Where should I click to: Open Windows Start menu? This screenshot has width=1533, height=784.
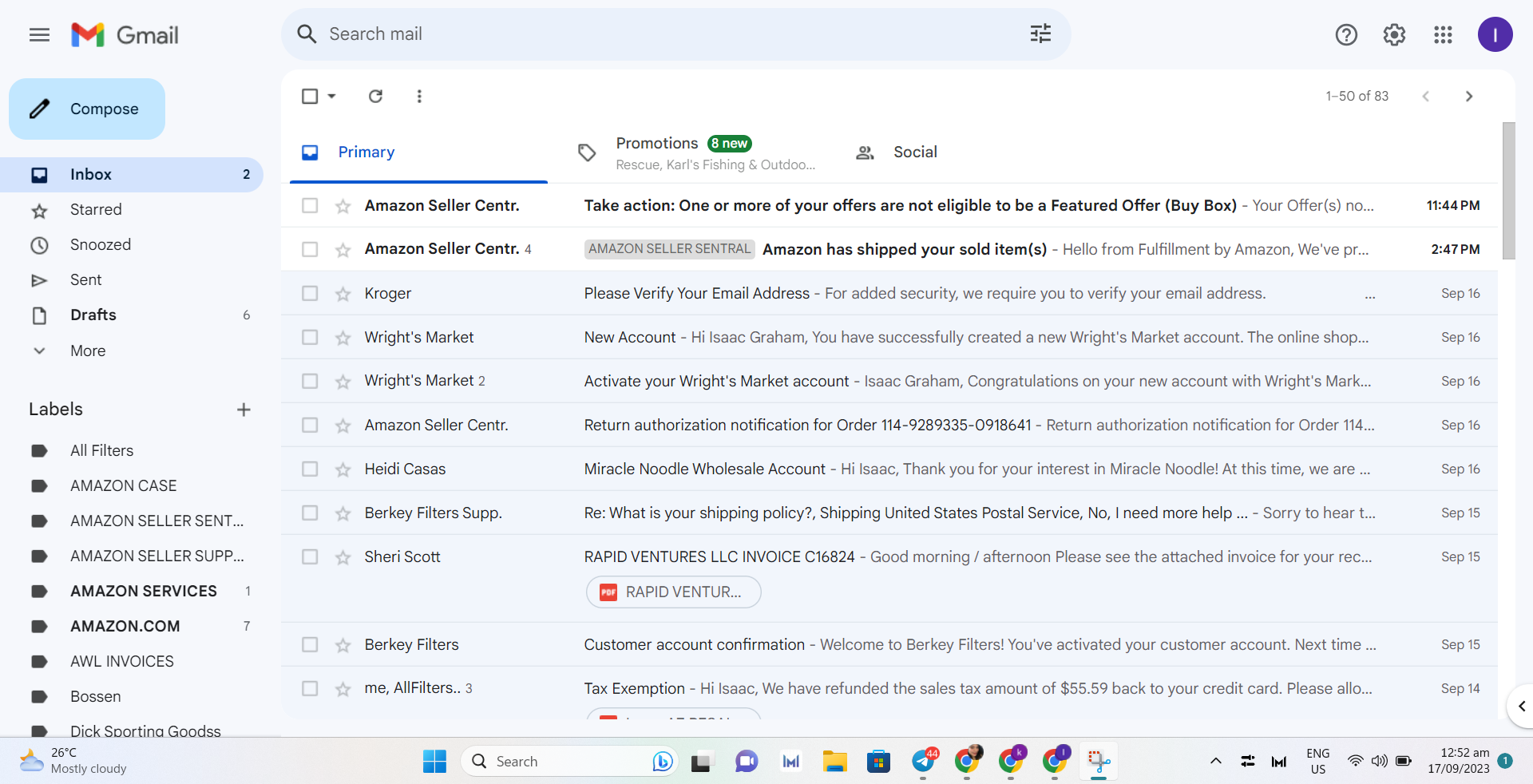coord(434,762)
